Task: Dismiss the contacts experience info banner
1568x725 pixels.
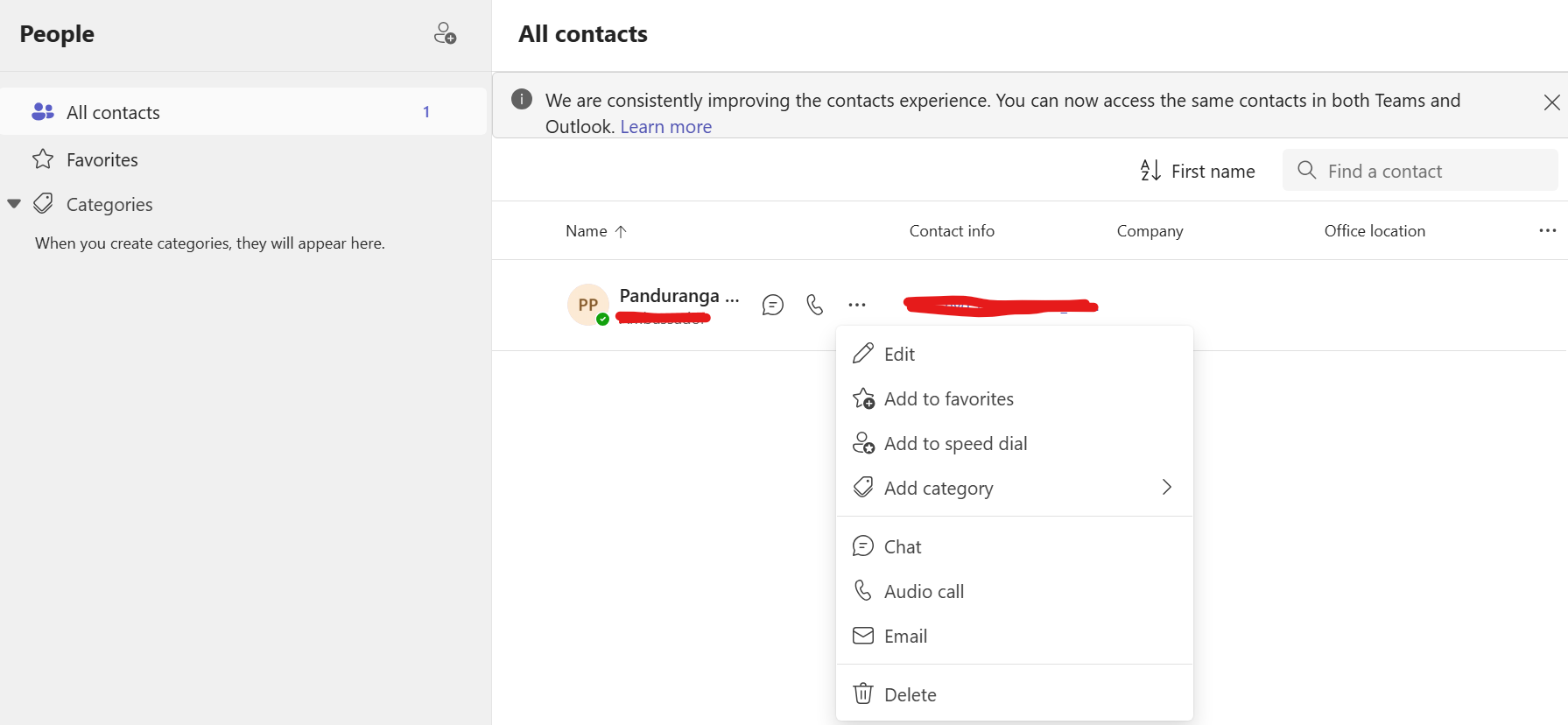Action: pyautogui.click(x=1551, y=102)
